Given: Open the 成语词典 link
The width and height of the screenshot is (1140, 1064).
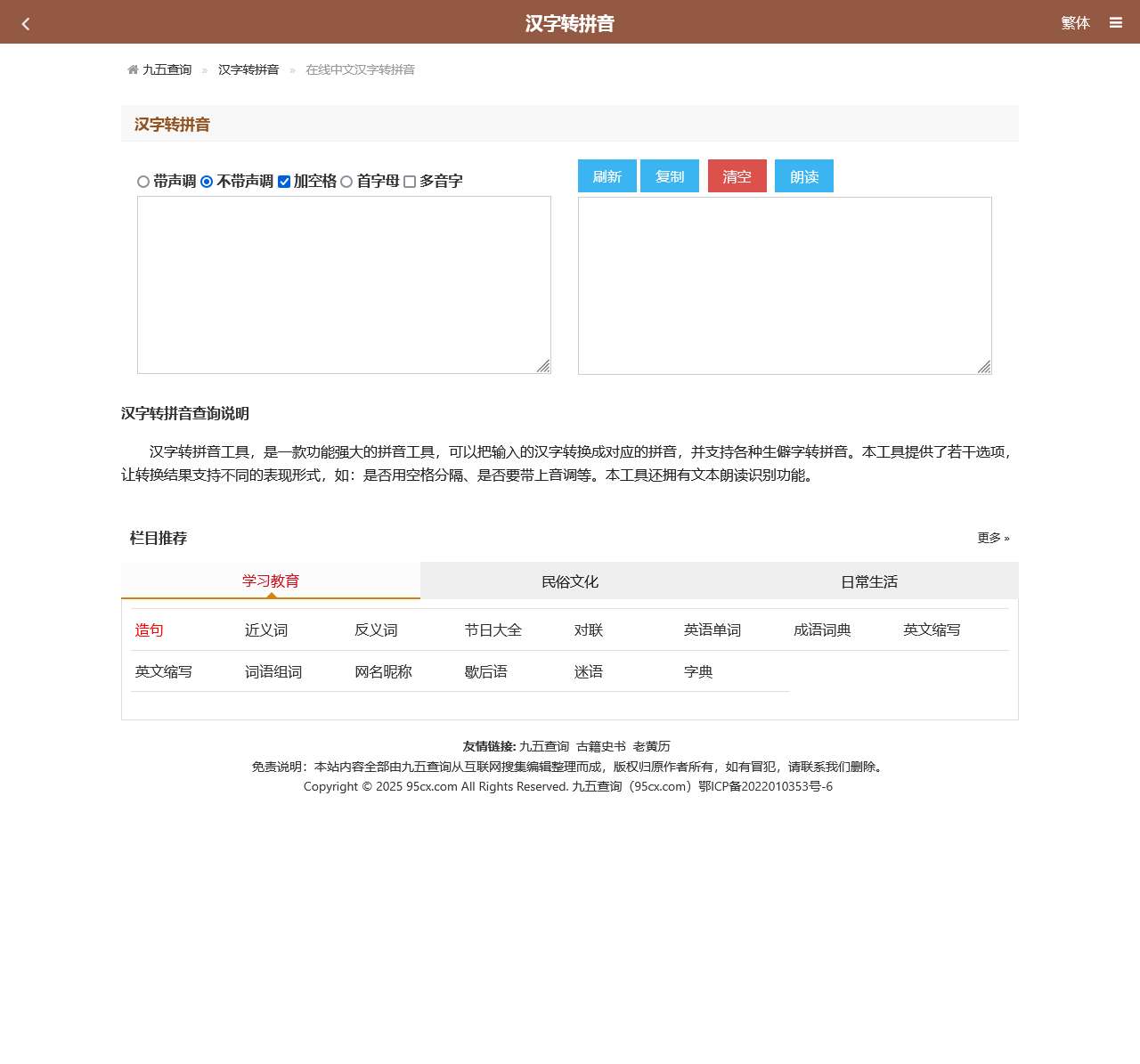Looking at the screenshot, I should pyautogui.click(x=823, y=630).
